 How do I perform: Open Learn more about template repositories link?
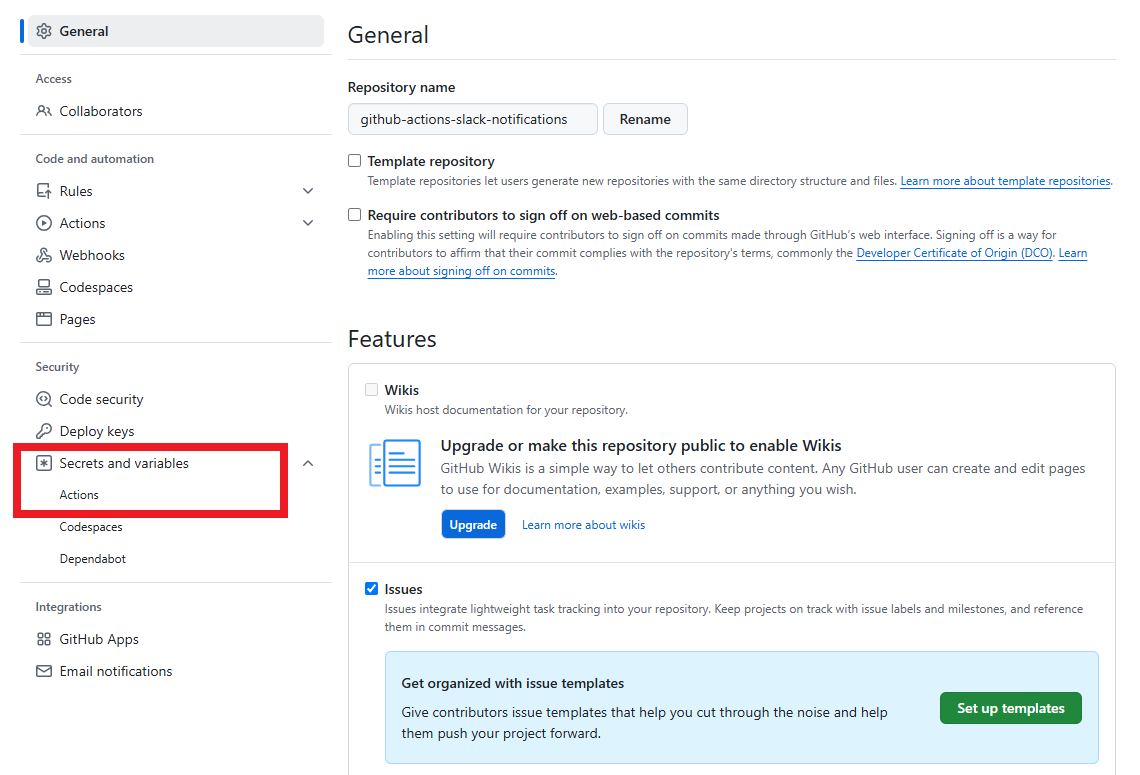(1005, 181)
